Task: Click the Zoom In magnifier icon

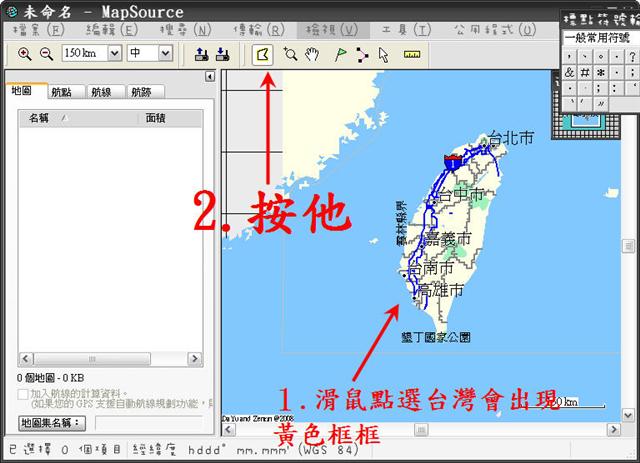Action: pyautogui.click(x=24, y=54)
